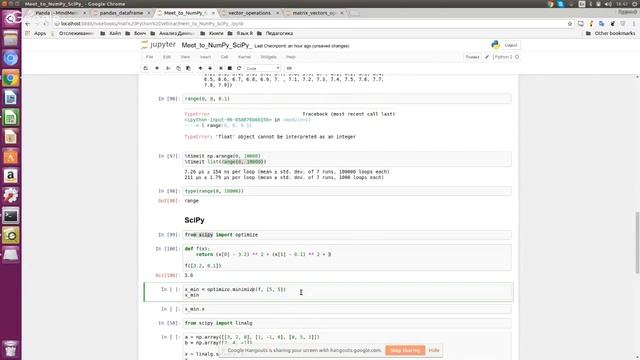Paste cells below using the toolbar icon
The height and width of the screenshot is (360, 640).
188,68
